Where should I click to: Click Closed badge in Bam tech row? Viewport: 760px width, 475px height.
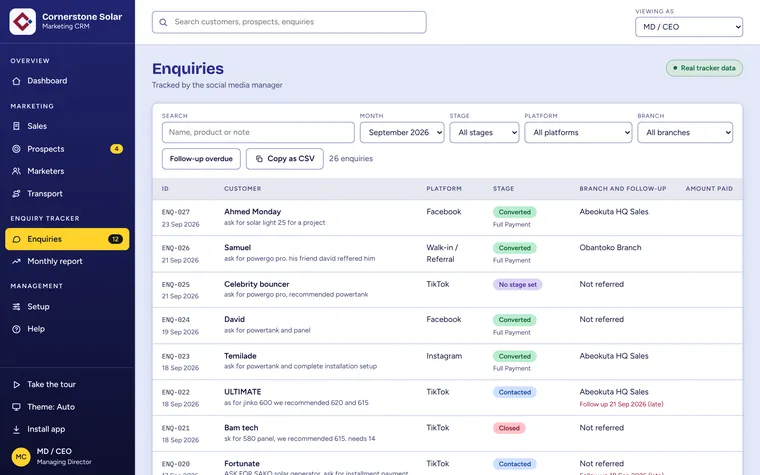[509, 428]
